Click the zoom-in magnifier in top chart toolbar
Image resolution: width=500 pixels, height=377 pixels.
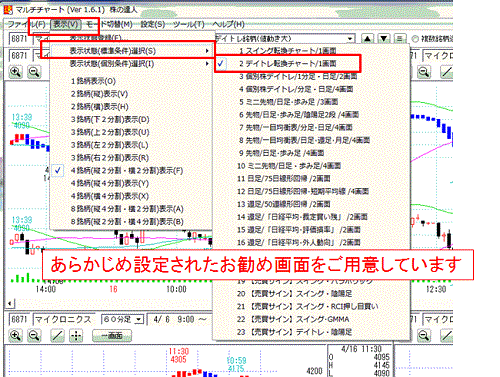[15, 72]
